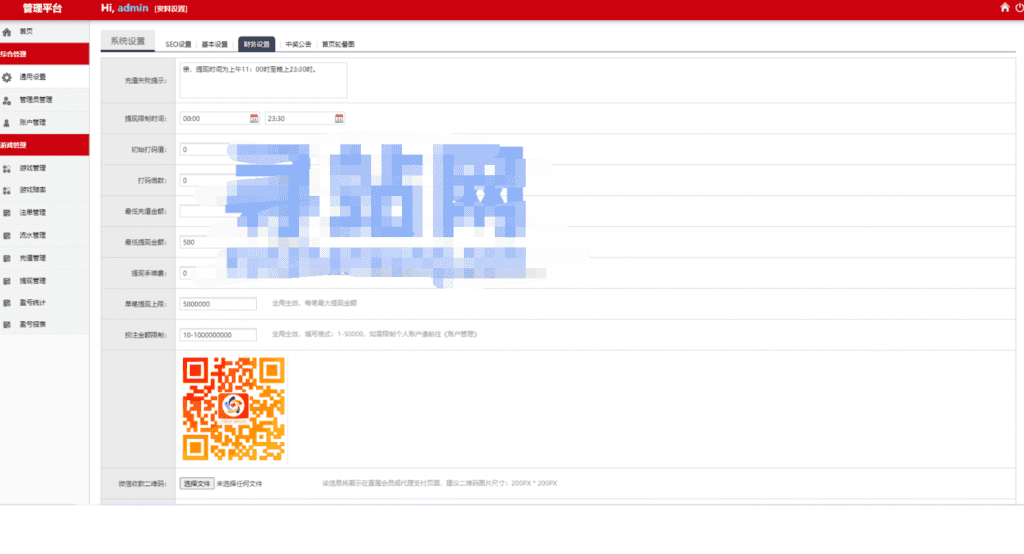Click the 提现限制时间 field label
Screen dimensions: 1024x554
pos(146,119)
